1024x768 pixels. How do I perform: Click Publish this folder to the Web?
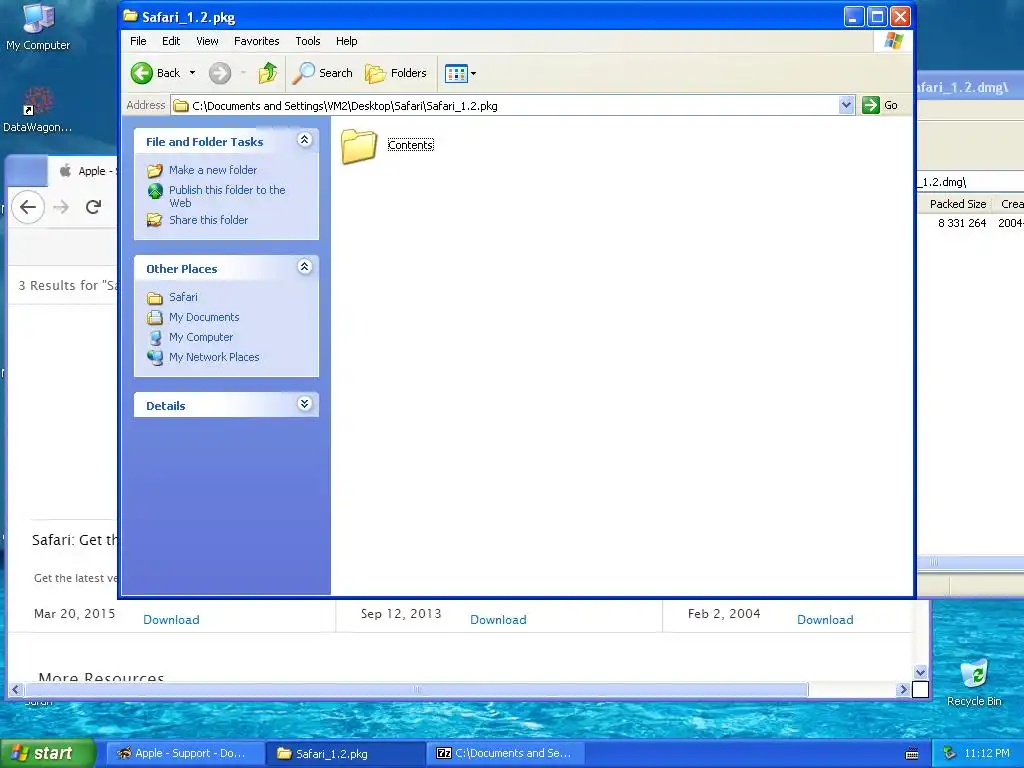[x=227, y=196]
